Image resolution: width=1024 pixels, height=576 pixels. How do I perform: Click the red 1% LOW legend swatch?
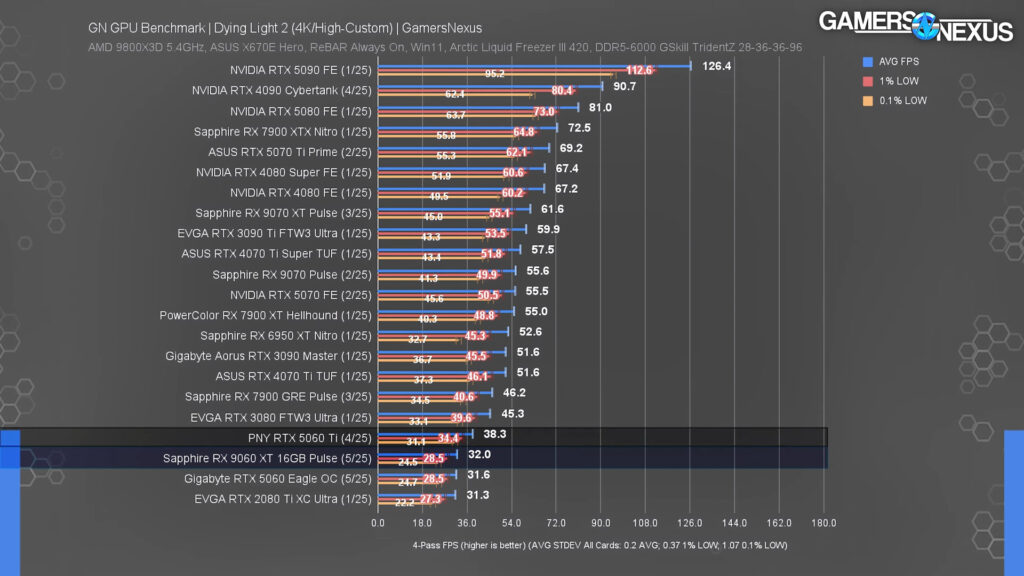tap(867, 82)
